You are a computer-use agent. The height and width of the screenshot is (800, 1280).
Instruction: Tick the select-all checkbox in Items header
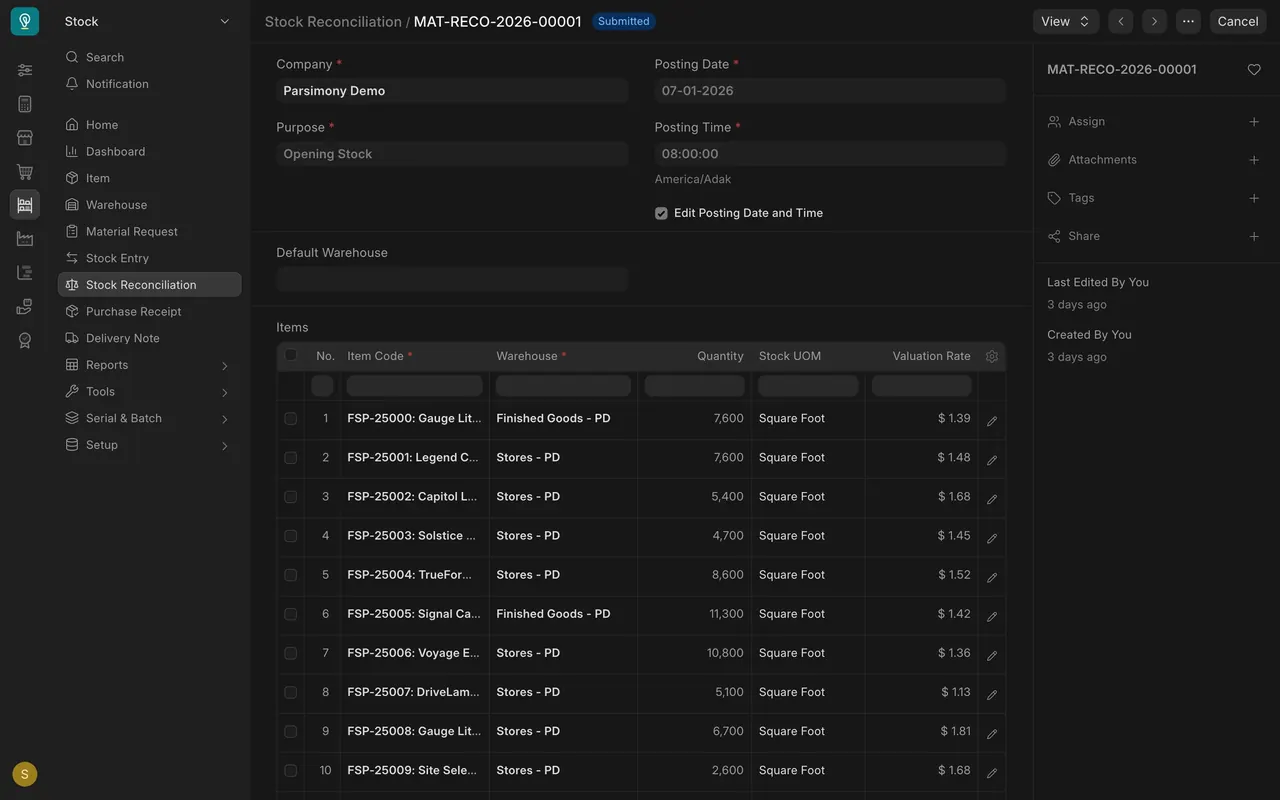pos(291,355)
